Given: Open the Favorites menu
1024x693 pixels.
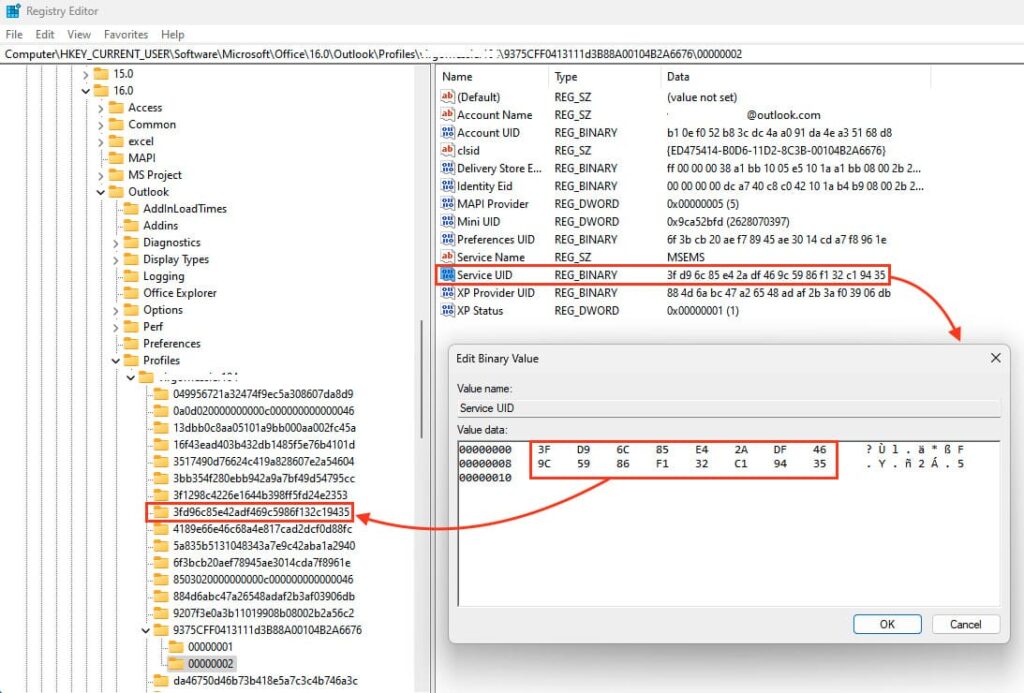Looking at the screenshot, I should (x=126, y=34).
